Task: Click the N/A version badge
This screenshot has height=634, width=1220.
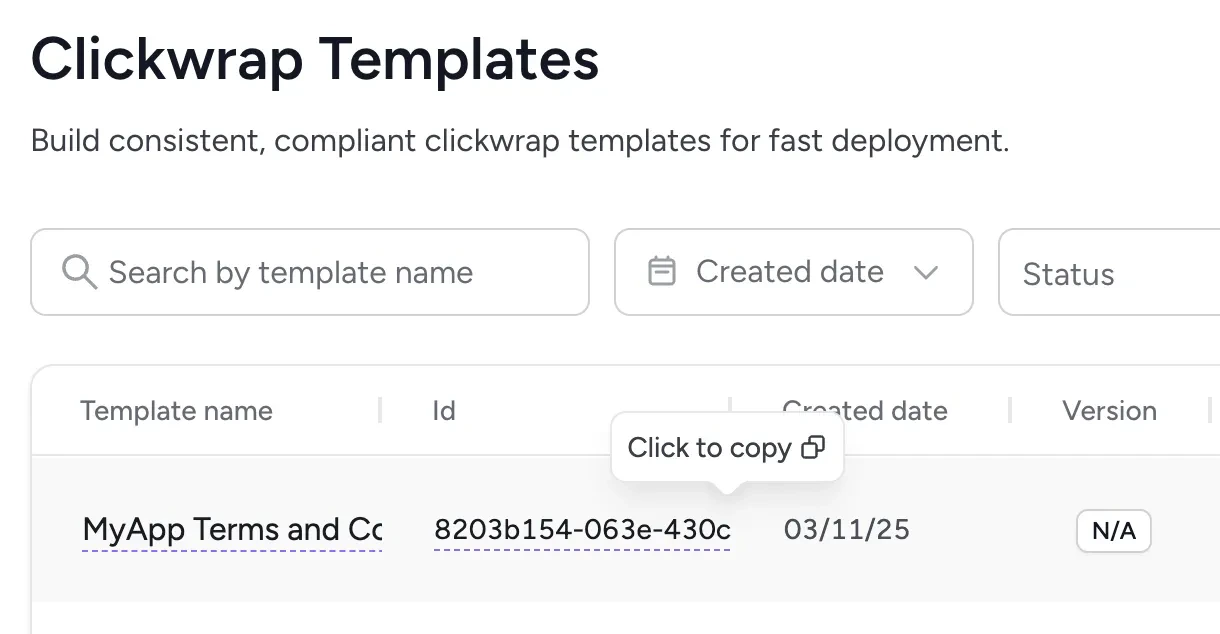Action: point(1113,530)
